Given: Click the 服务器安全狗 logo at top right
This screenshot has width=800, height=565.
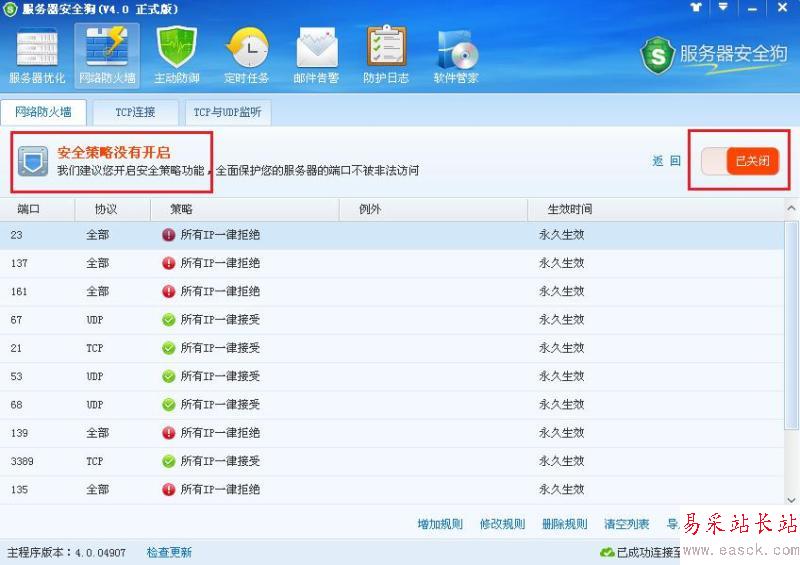Looking at the screenshot, I should pyautogui.click(x=714, y=55).
